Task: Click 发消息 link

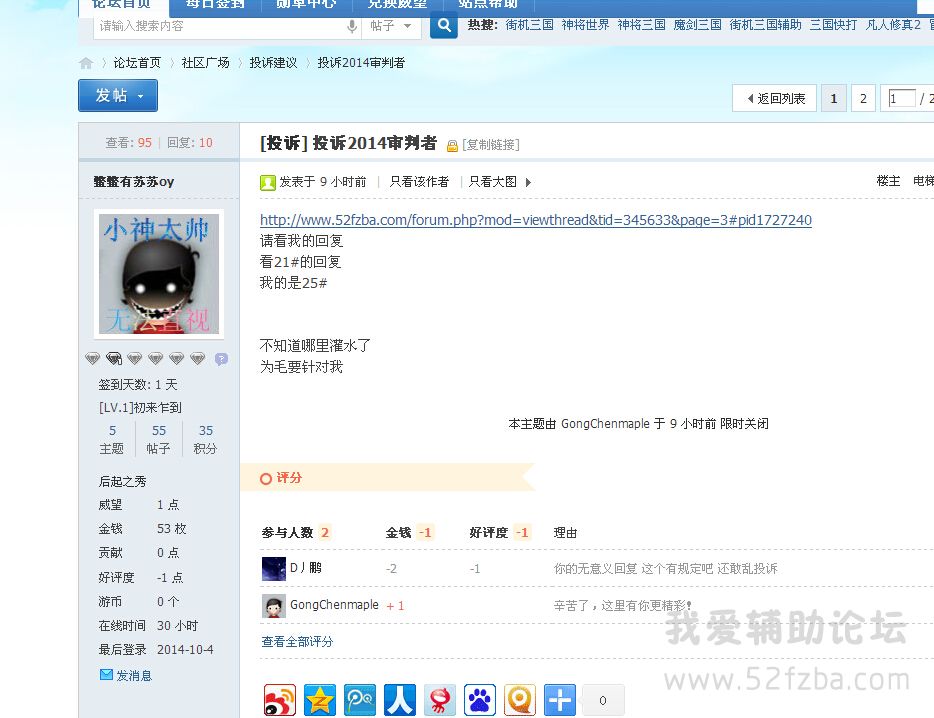Action: point(134,675)
